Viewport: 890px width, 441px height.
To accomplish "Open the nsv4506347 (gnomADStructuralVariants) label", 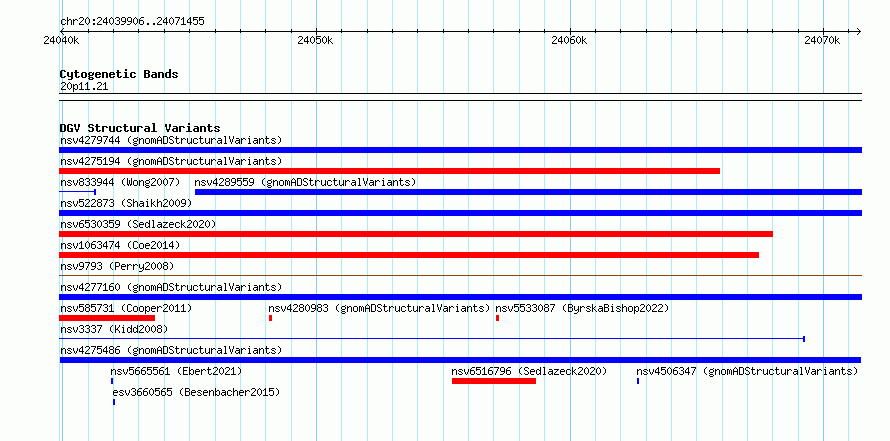I will pos(747,371).
